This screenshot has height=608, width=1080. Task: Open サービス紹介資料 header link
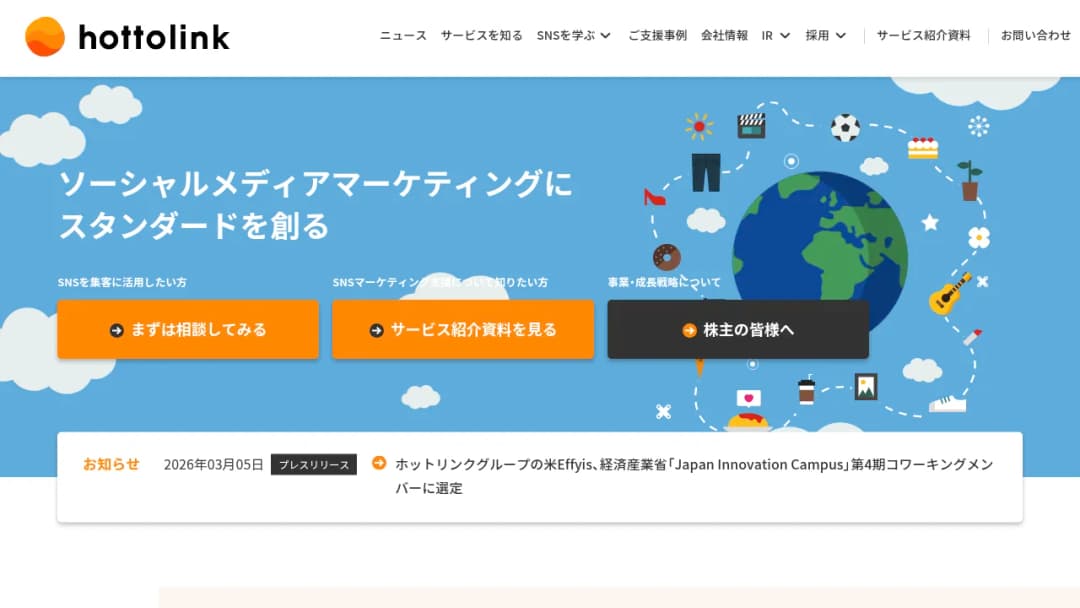(x=923, y=35)
